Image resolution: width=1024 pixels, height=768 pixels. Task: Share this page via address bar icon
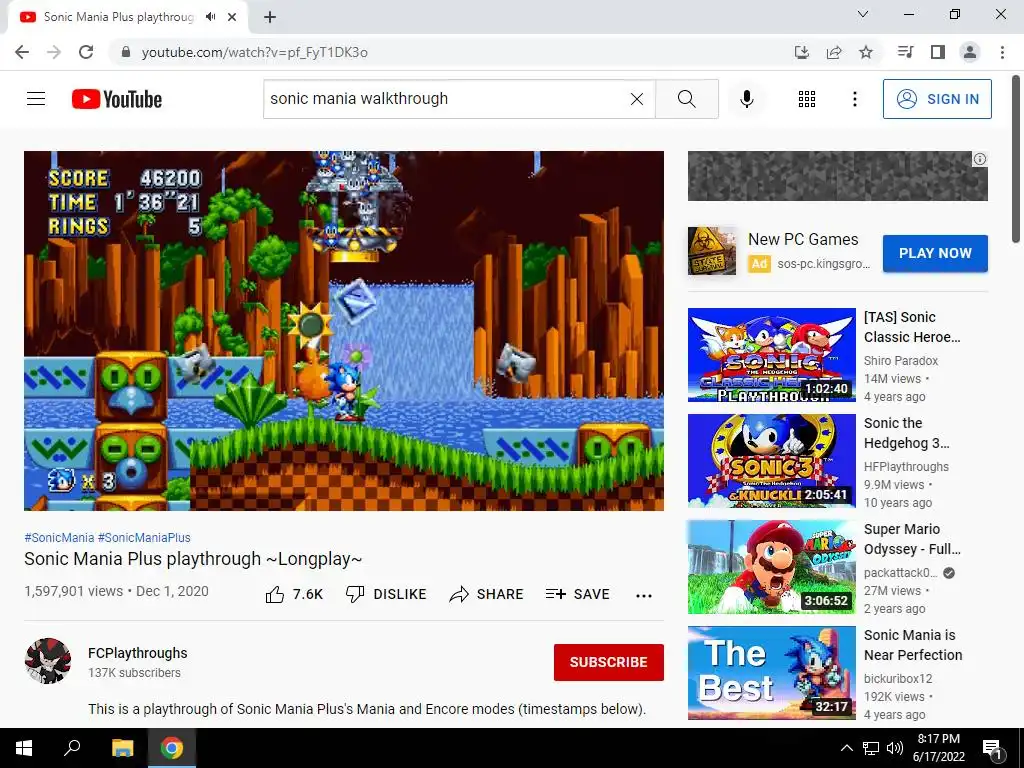834,52
